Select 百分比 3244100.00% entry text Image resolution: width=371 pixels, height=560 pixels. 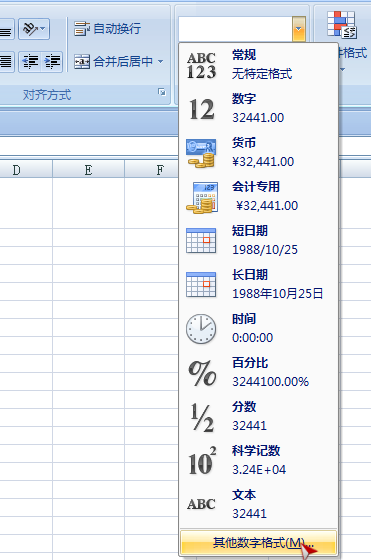coord(270,372)
